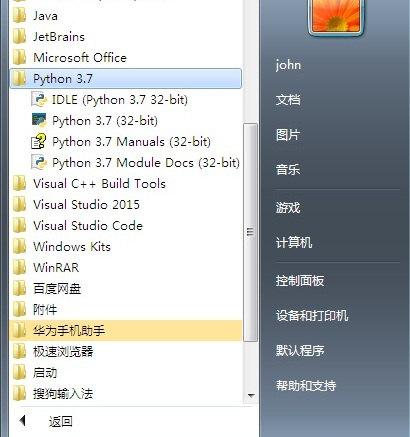Open 设备和打印机 link
The width and height of the screenshot is (410, 437).
(312, 316)
